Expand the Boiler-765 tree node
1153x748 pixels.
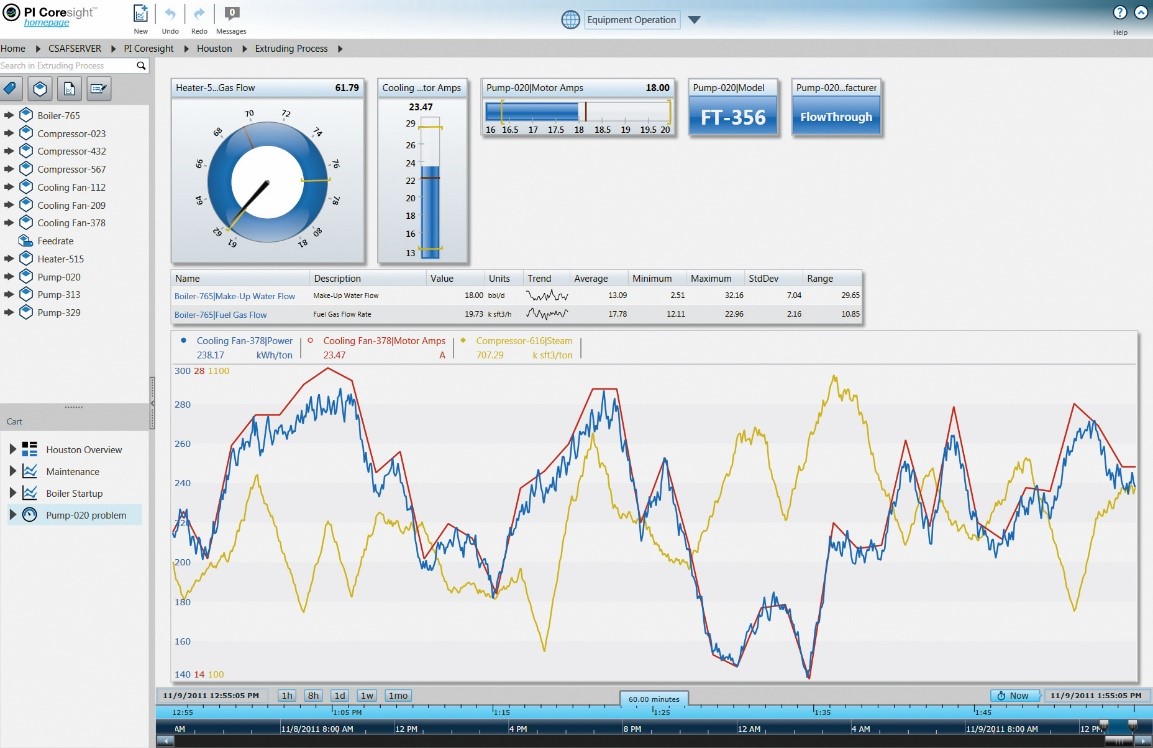click(9, 116)
